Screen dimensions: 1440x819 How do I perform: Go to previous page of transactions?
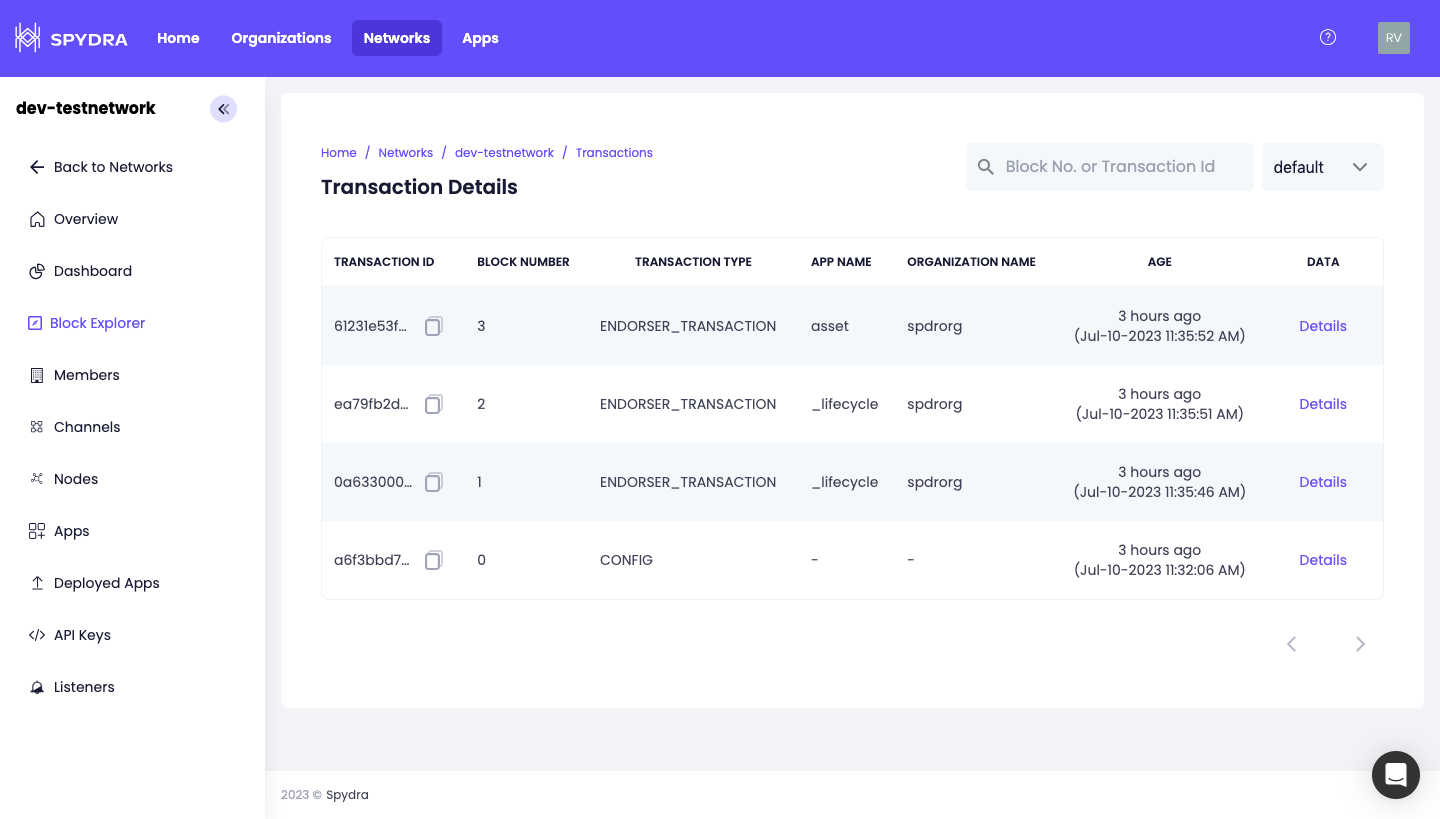click(x=1291, y=644)
